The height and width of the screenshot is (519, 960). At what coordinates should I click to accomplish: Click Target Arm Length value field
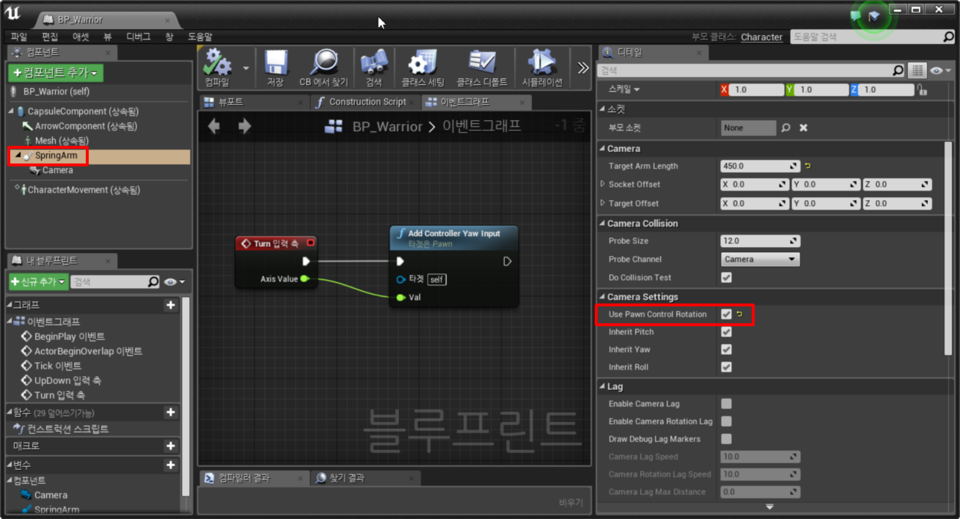tap(760, 166)
